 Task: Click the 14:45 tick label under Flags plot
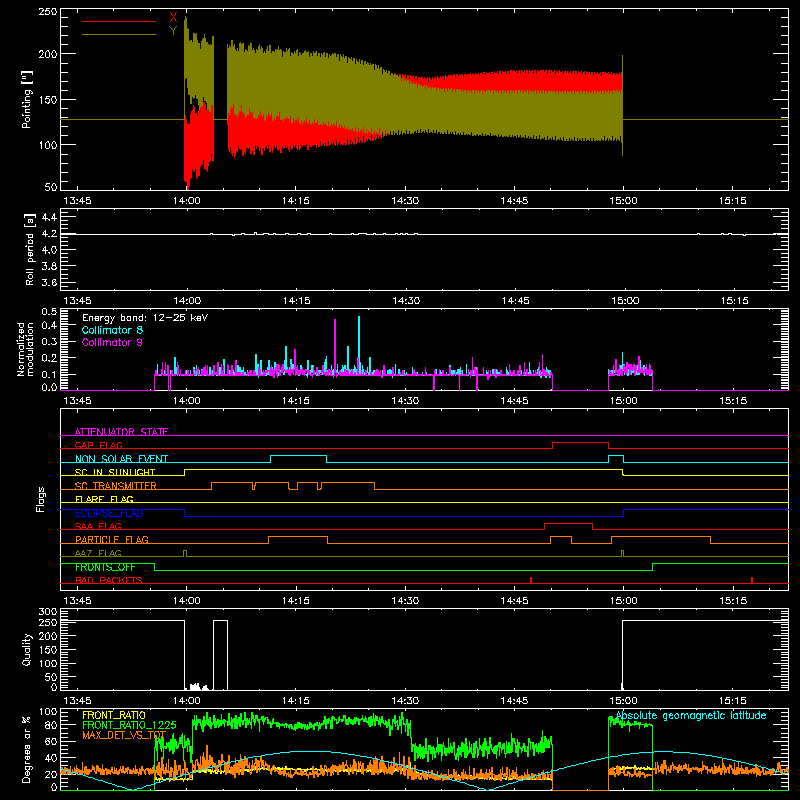click(514, 601)
